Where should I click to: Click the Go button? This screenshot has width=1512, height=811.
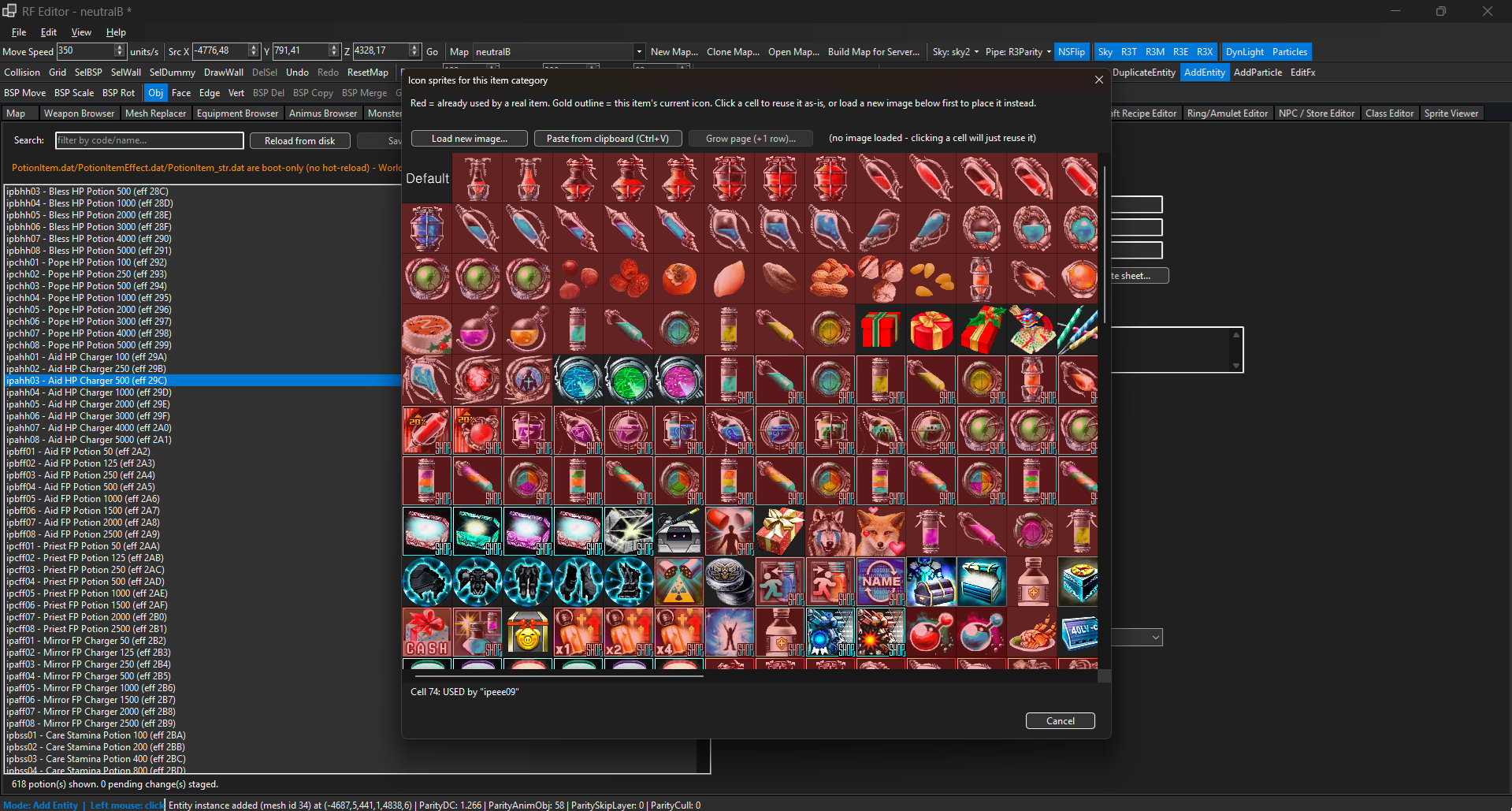click(432, 52)
